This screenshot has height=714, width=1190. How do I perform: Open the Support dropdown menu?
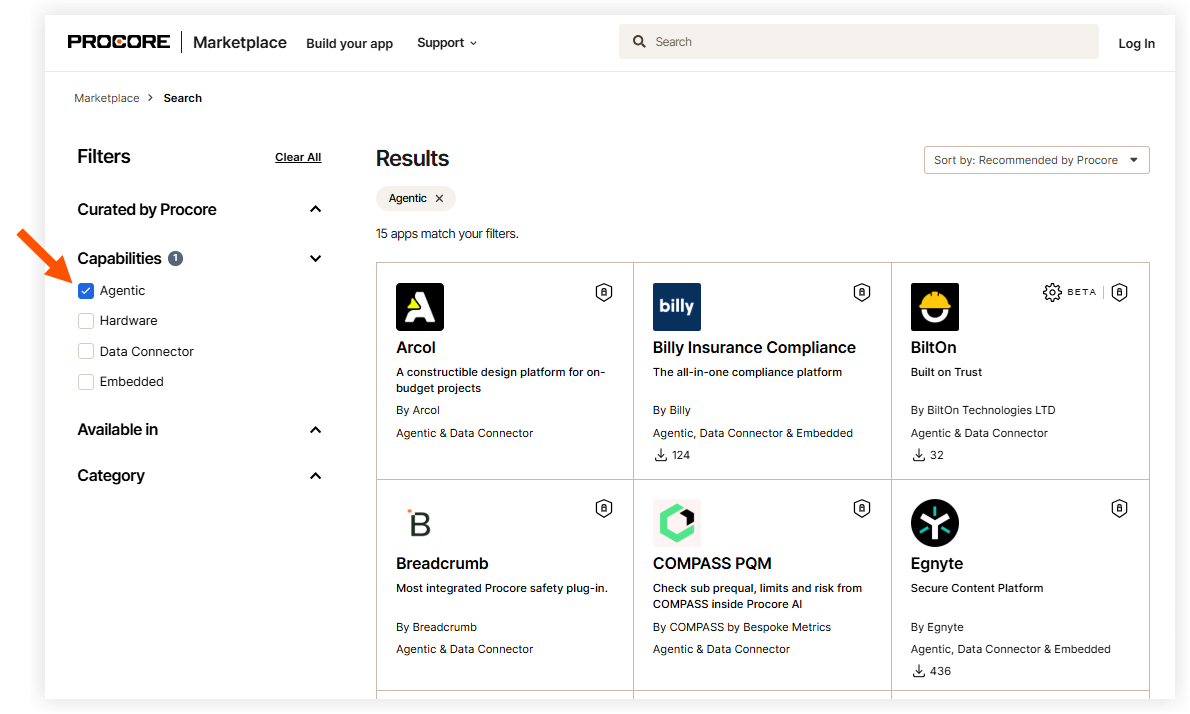[447, 43]
